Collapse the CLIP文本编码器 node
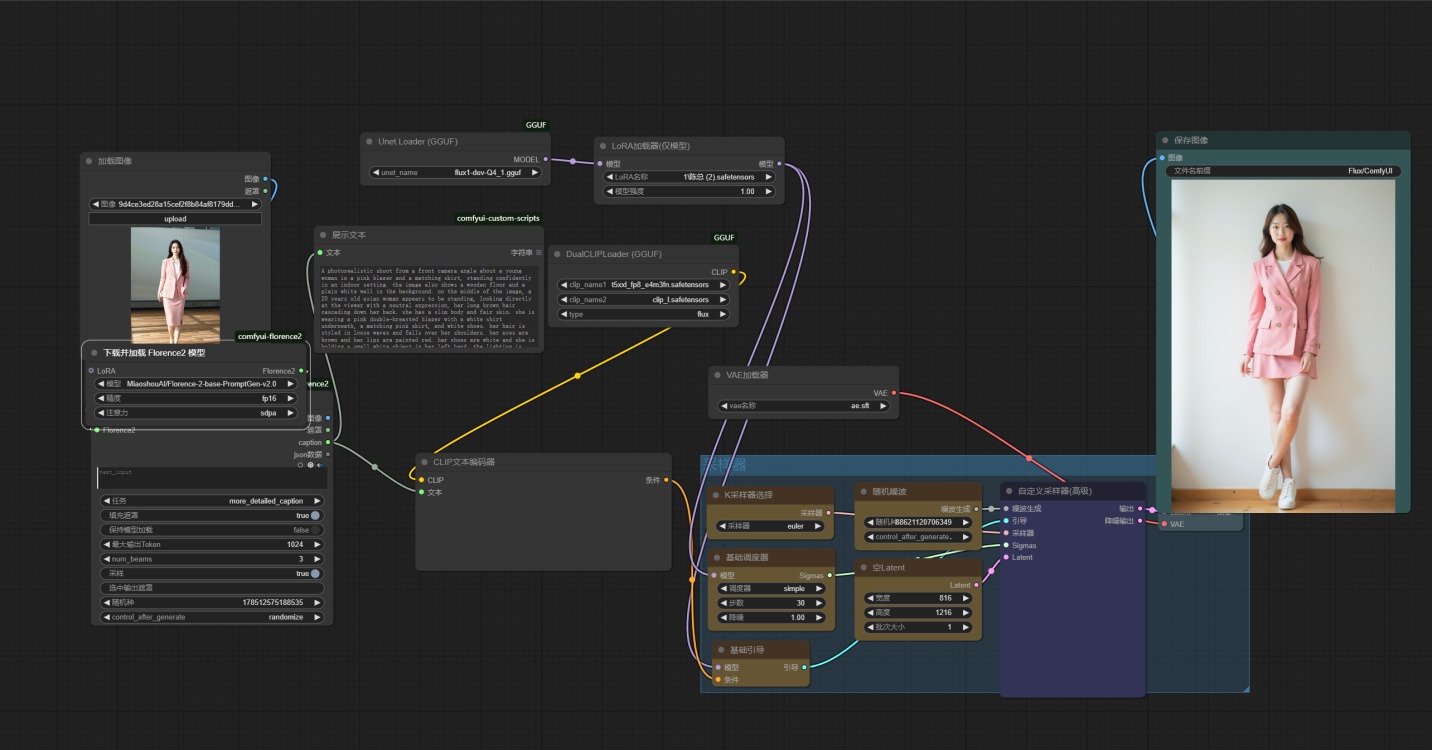The image size is (1432, 750). tap(424, 462)
